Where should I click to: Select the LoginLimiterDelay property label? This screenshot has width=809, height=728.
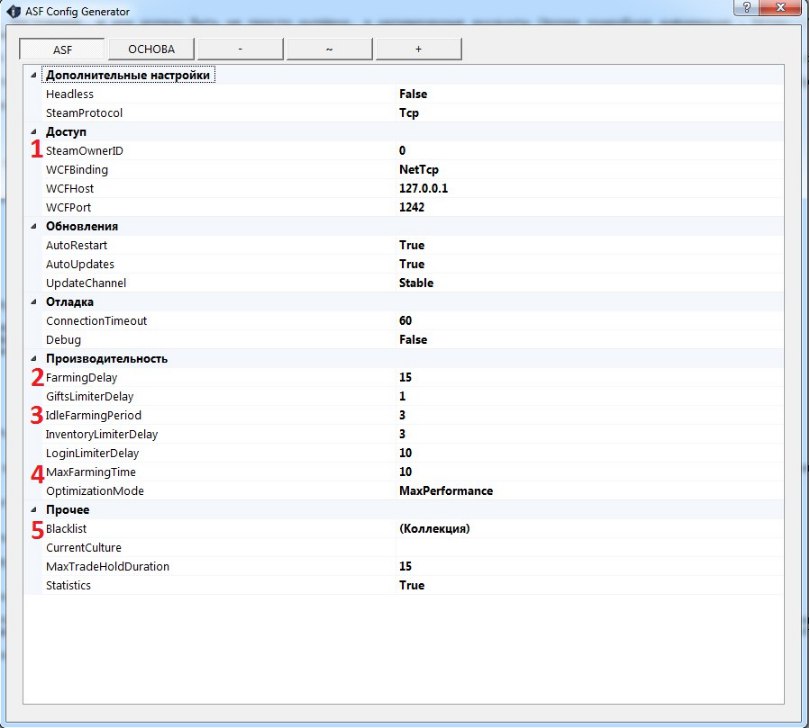(x=92, y=453)
